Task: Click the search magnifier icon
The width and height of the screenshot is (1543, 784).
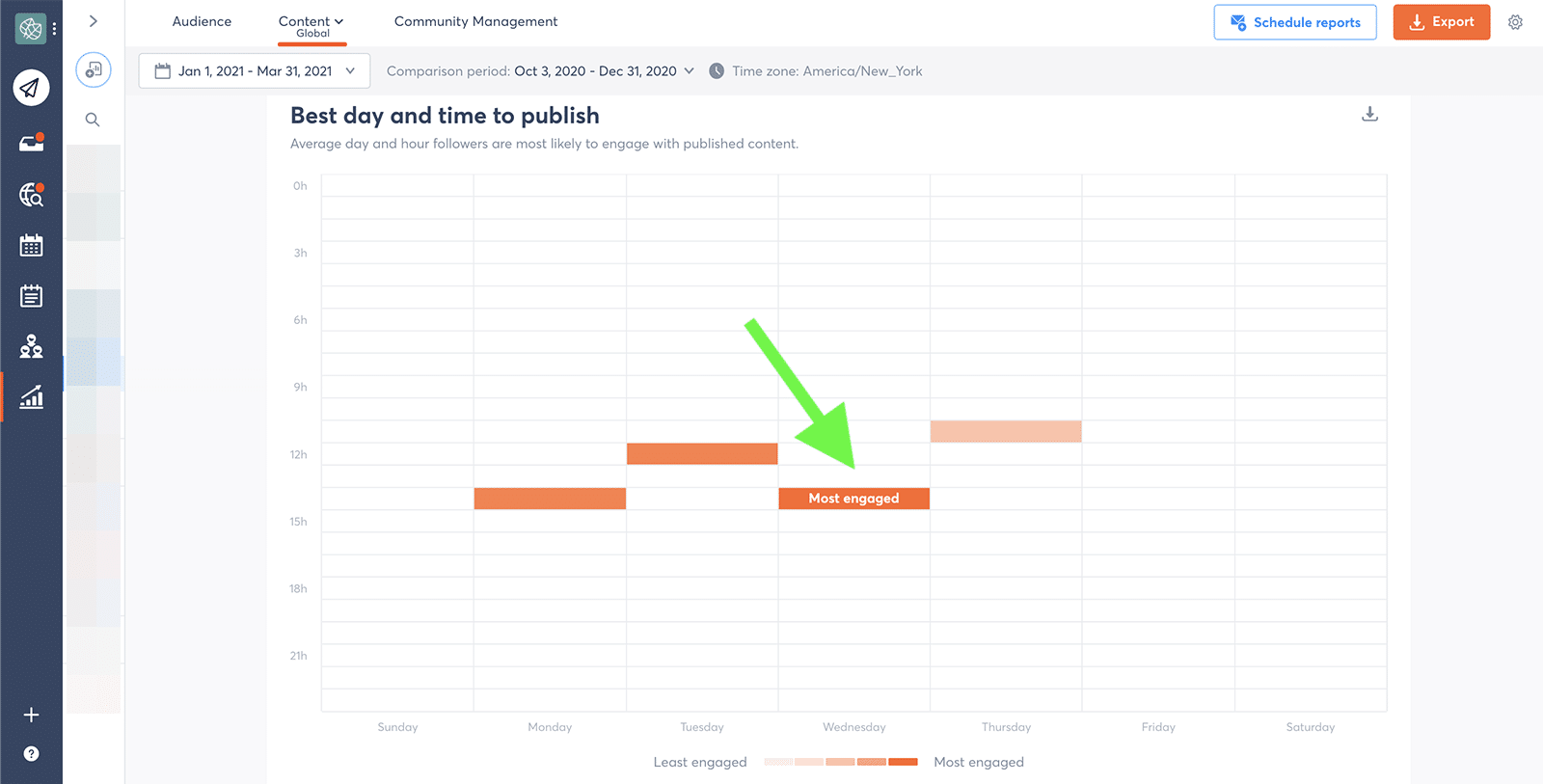Action: (x=93, y=120)
